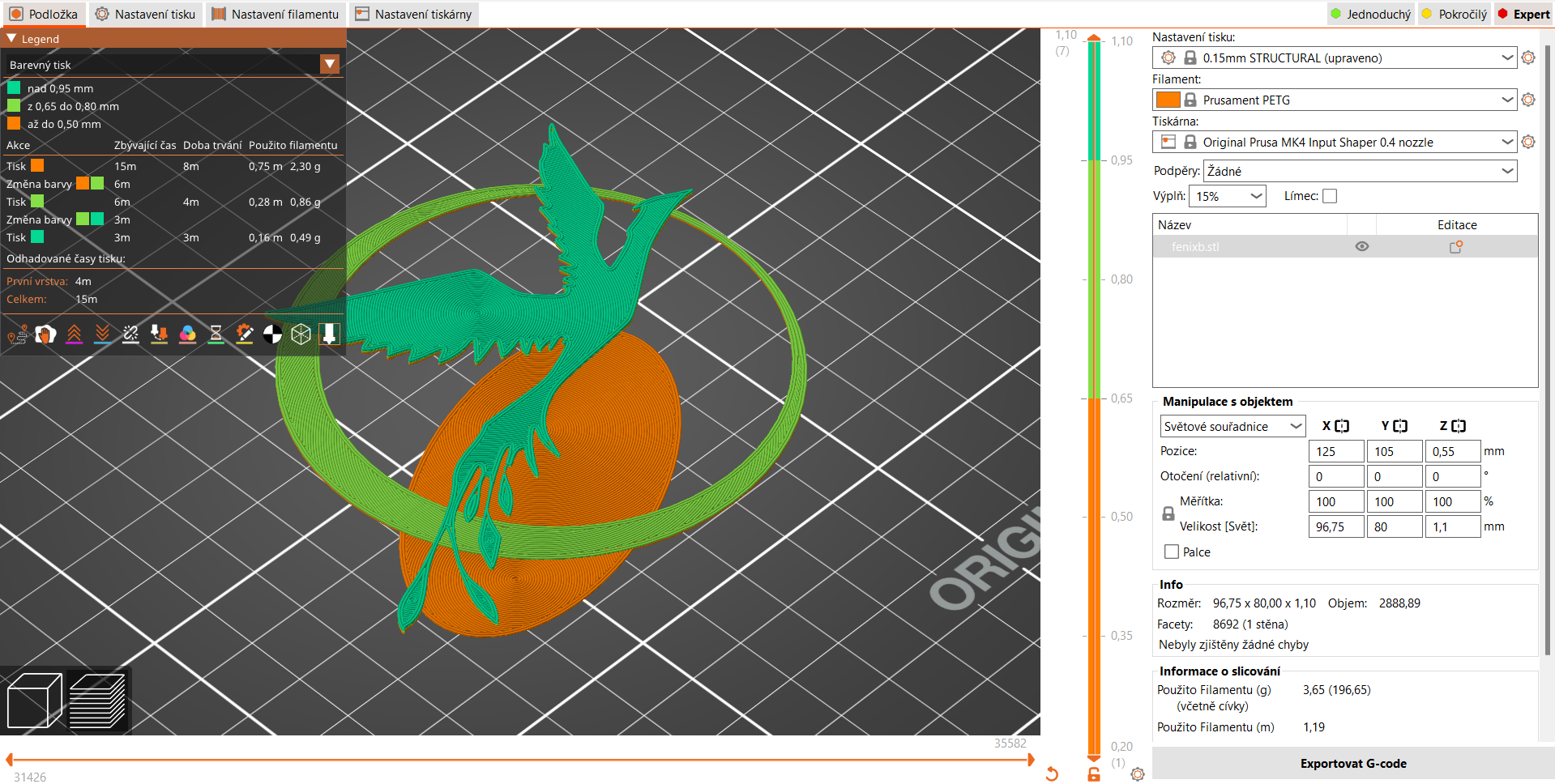Screen dimensions: 1555x784
Task: Click the Název column header
Action: click(1250, 225)
